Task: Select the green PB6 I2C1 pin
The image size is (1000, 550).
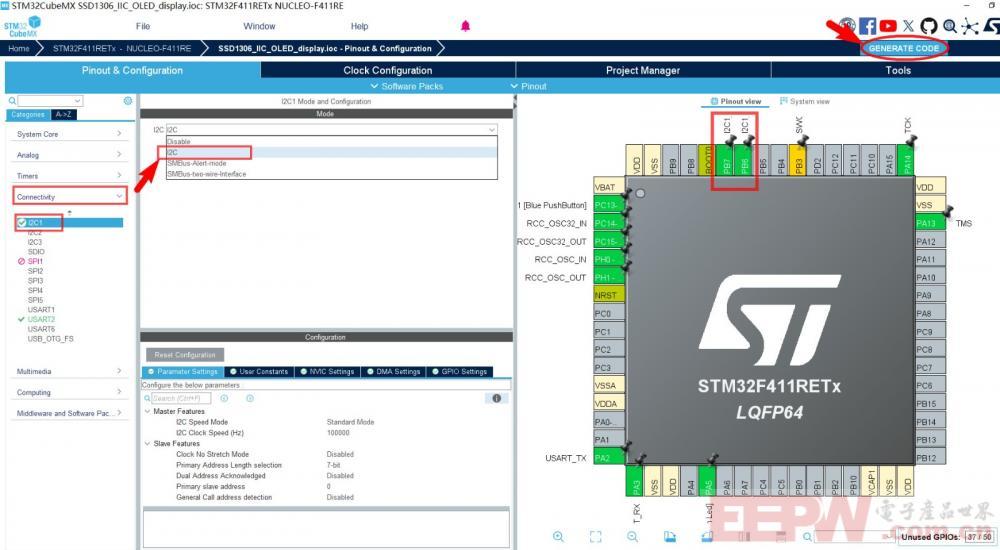Action: pyautogui.click(x=744, y=160)
